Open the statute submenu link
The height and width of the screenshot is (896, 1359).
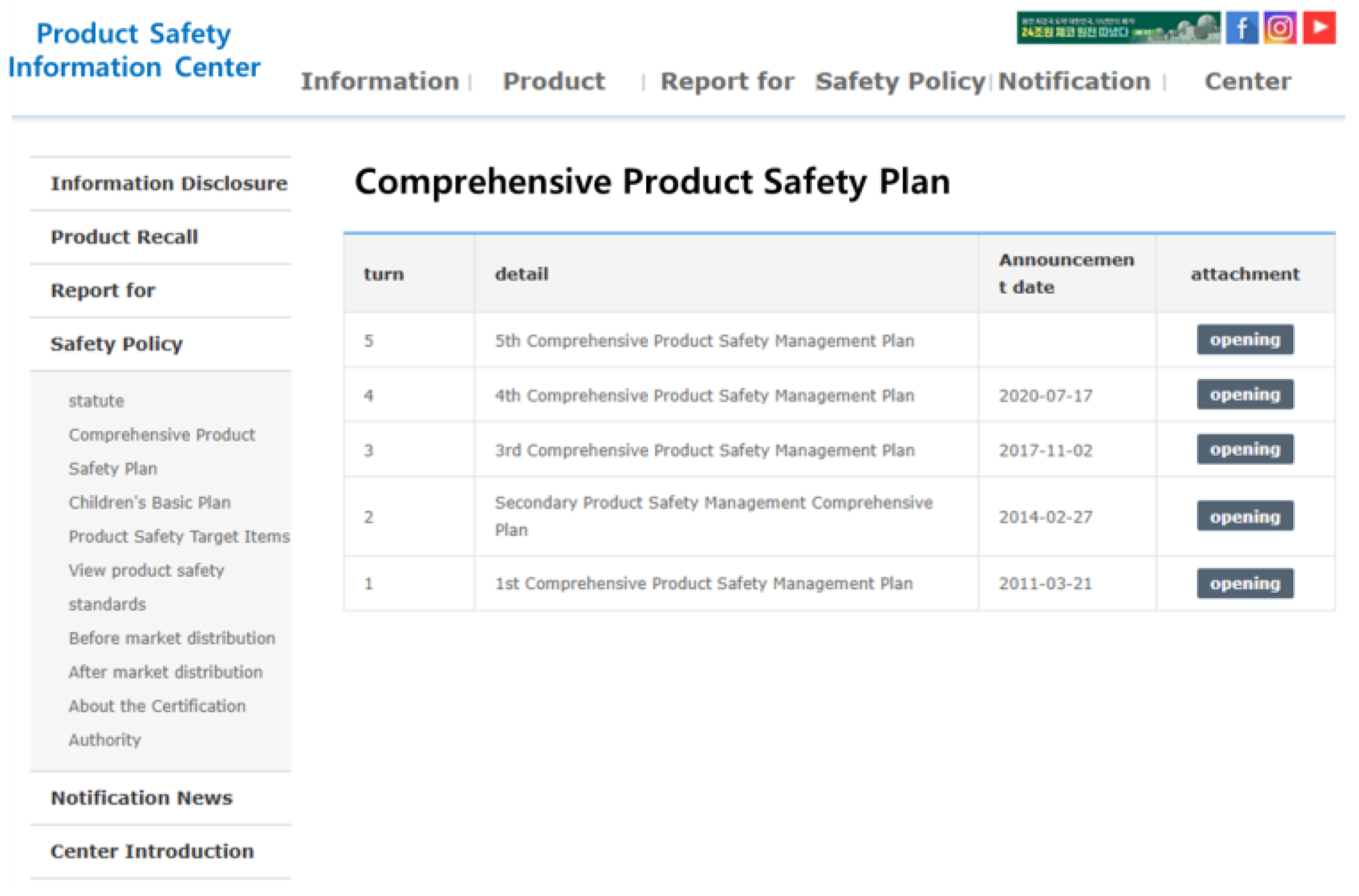tap(96, 401)
